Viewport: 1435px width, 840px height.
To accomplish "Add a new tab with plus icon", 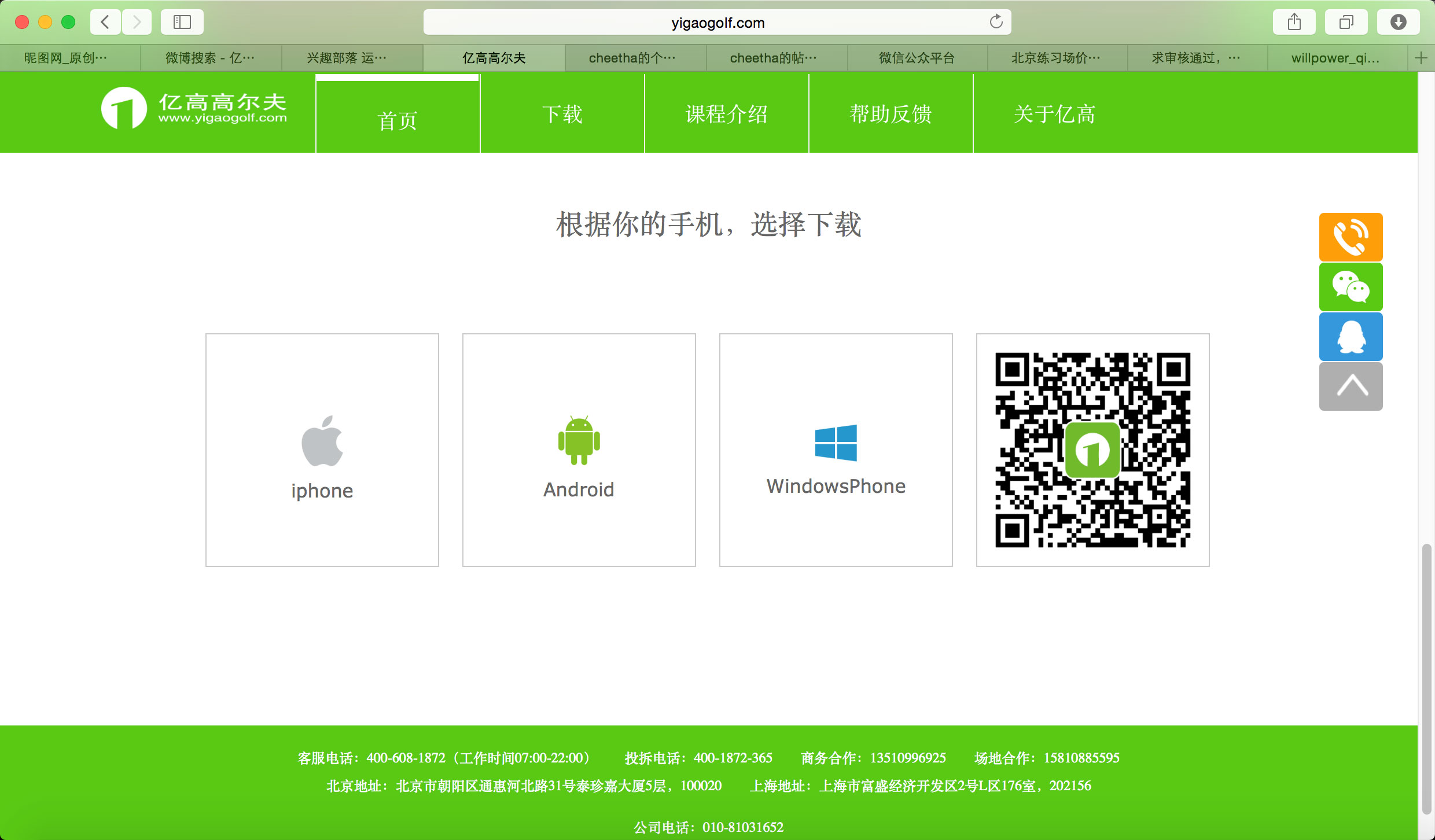I will pyautogui.click(x=1421, y=58).
